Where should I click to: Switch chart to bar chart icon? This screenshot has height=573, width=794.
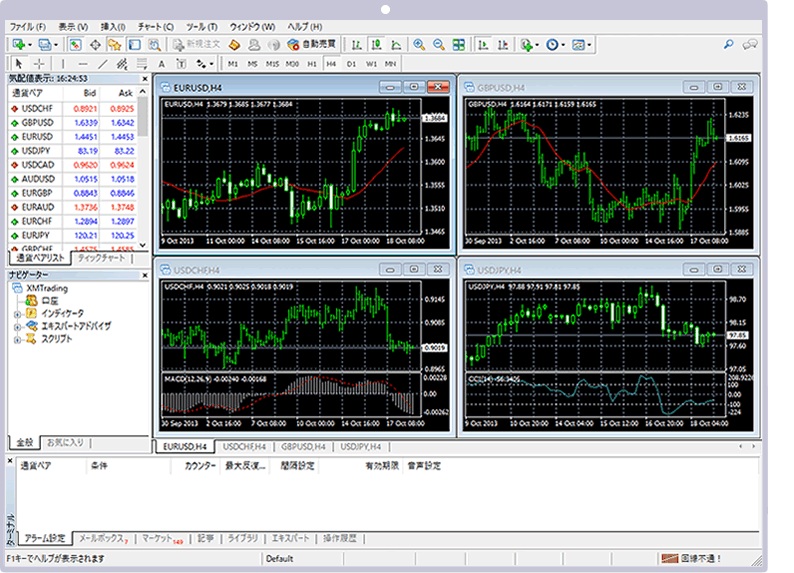(x=356, y=45)
